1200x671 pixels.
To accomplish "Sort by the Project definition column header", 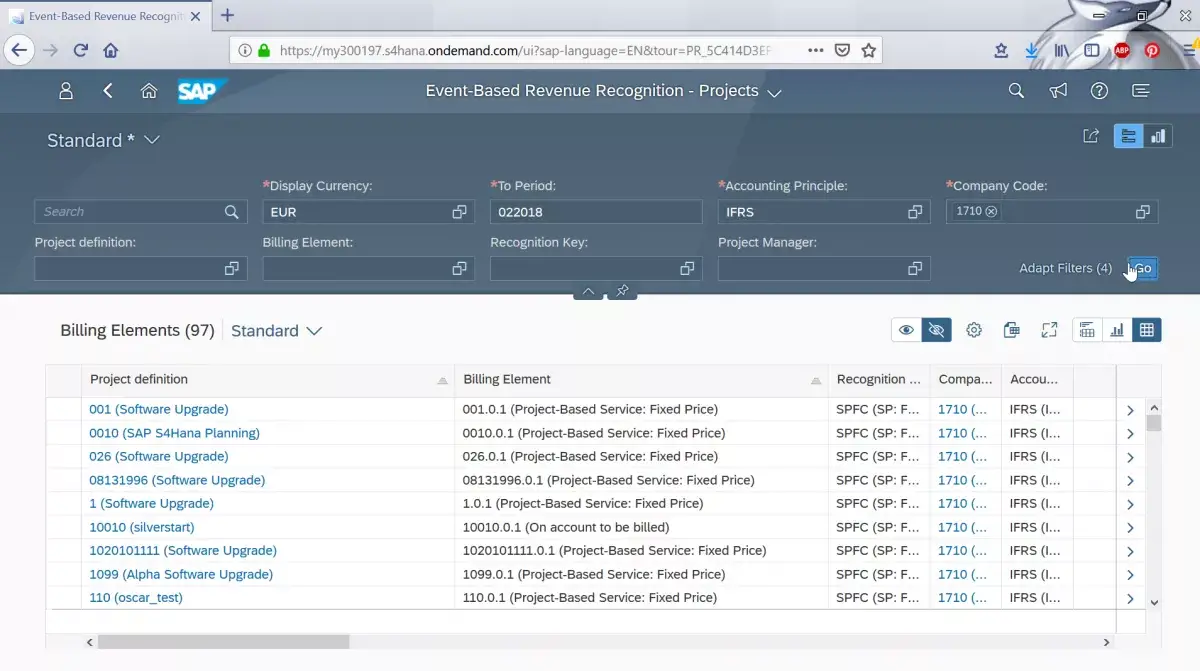I will coord(267,380).
